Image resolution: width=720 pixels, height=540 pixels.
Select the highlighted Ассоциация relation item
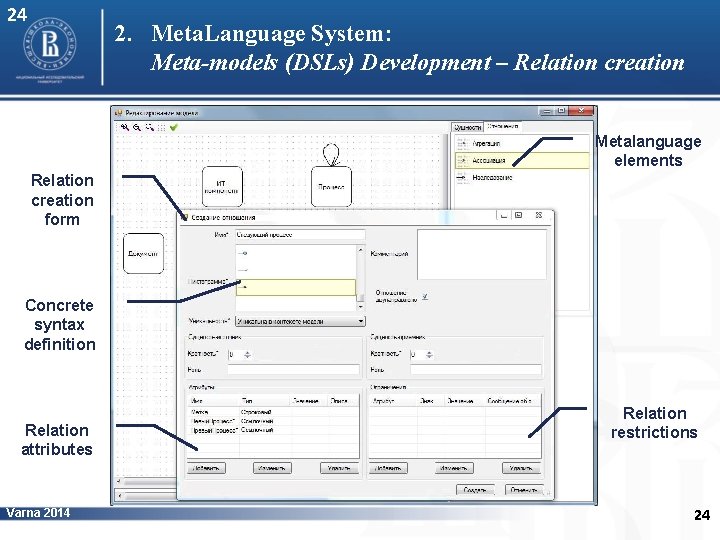(522, 160)
